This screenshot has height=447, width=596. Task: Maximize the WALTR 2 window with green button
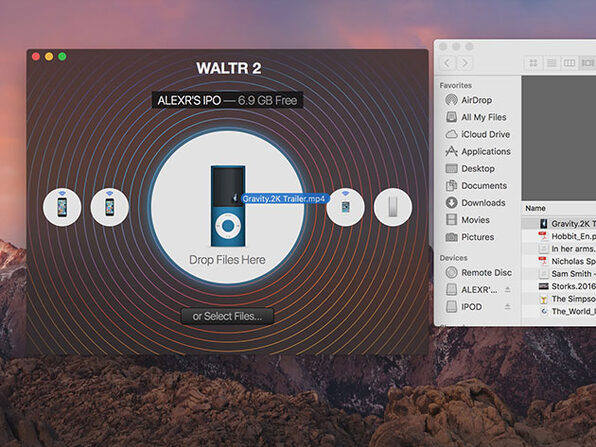click(x=62, y=57)
